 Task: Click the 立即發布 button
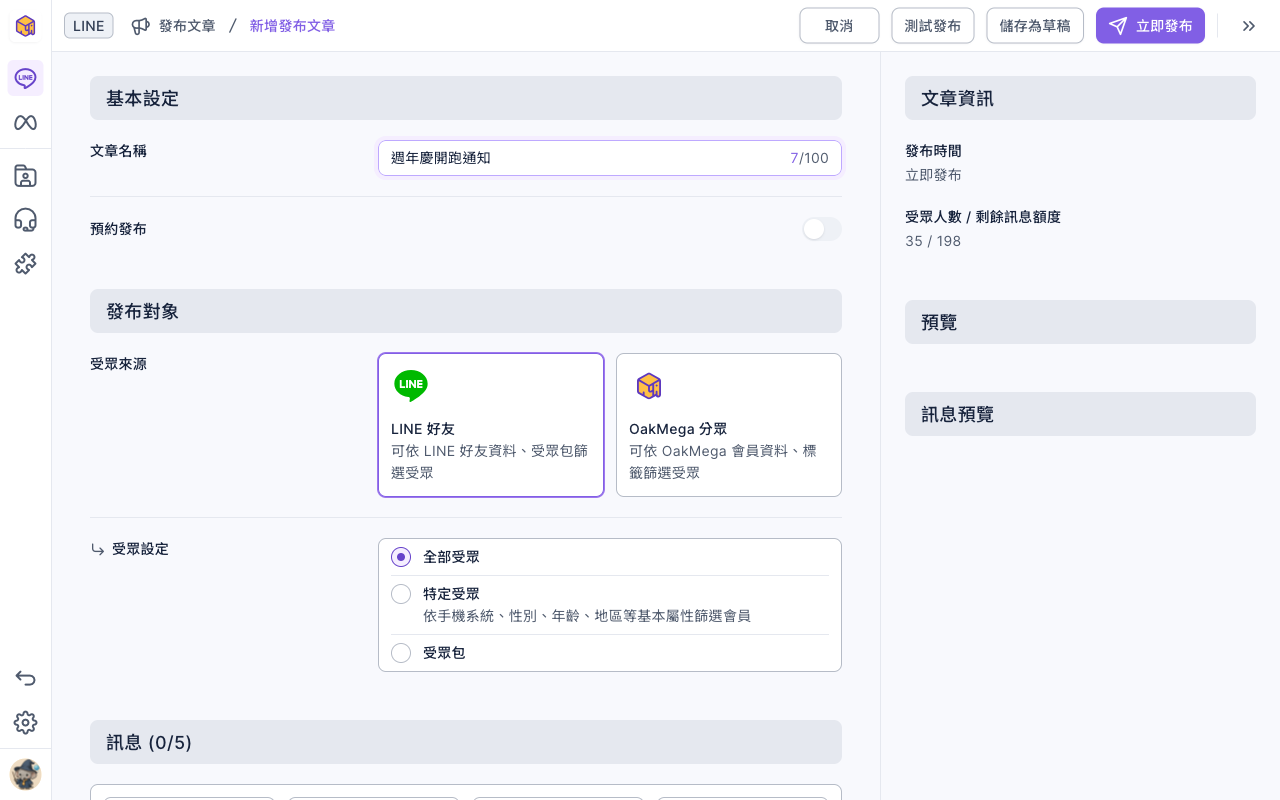[x=1150, y=26]
